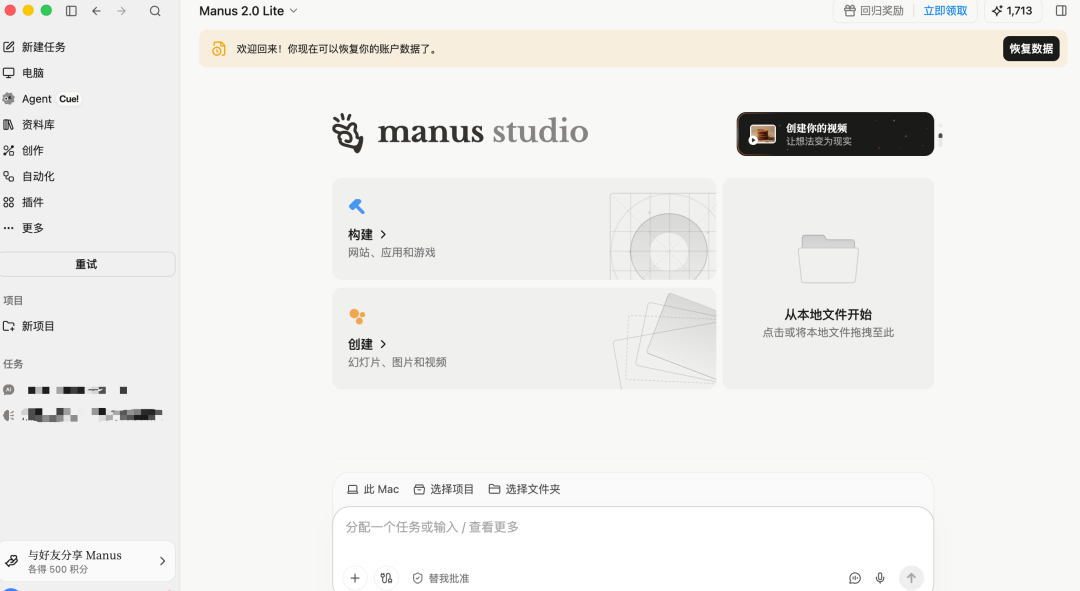This screenshot has width=1080, height=591.
Task: Open the Manus 2.0 Lite model dropdown
Action: (248, 11)
